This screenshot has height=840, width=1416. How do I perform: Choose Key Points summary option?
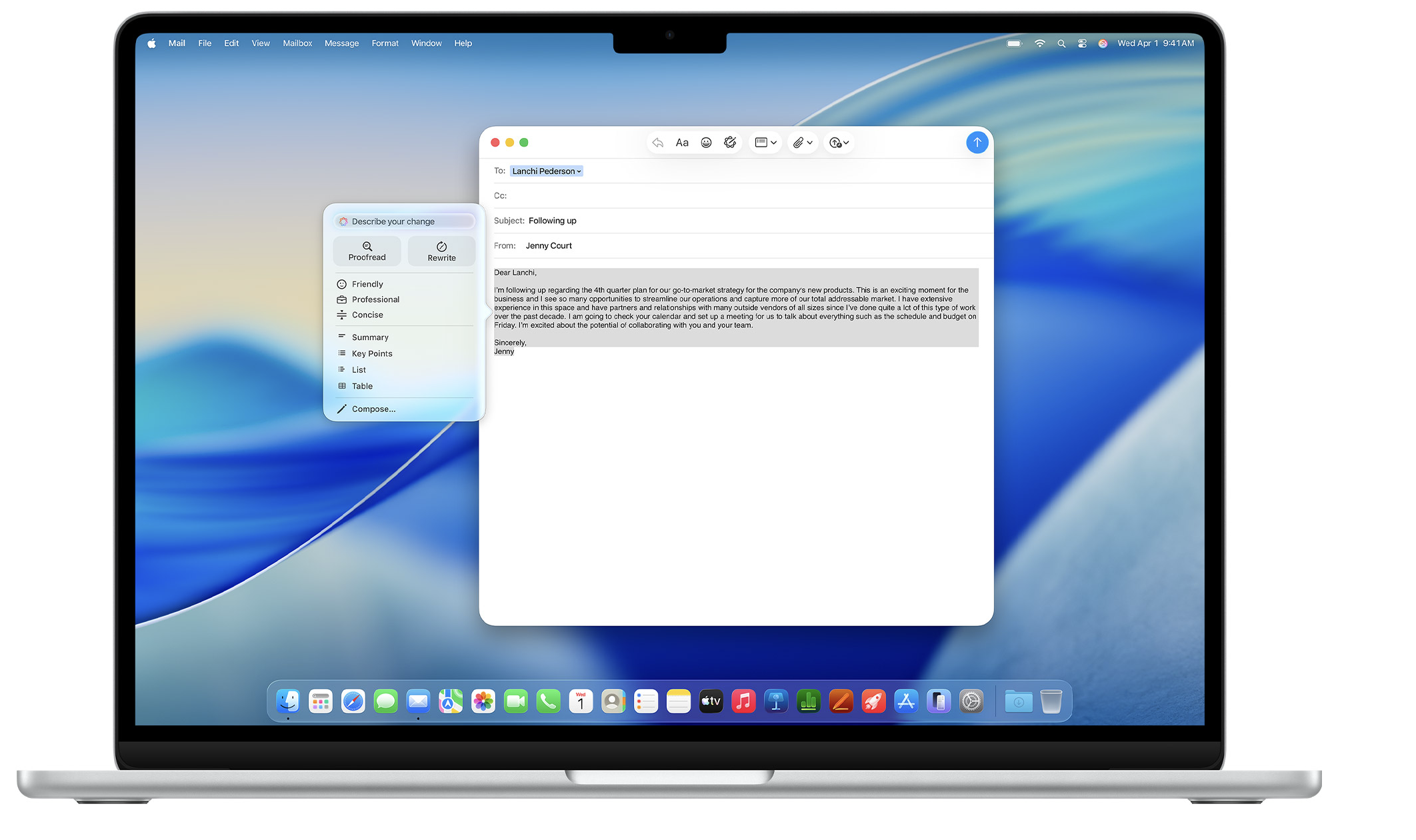[372, 353]
